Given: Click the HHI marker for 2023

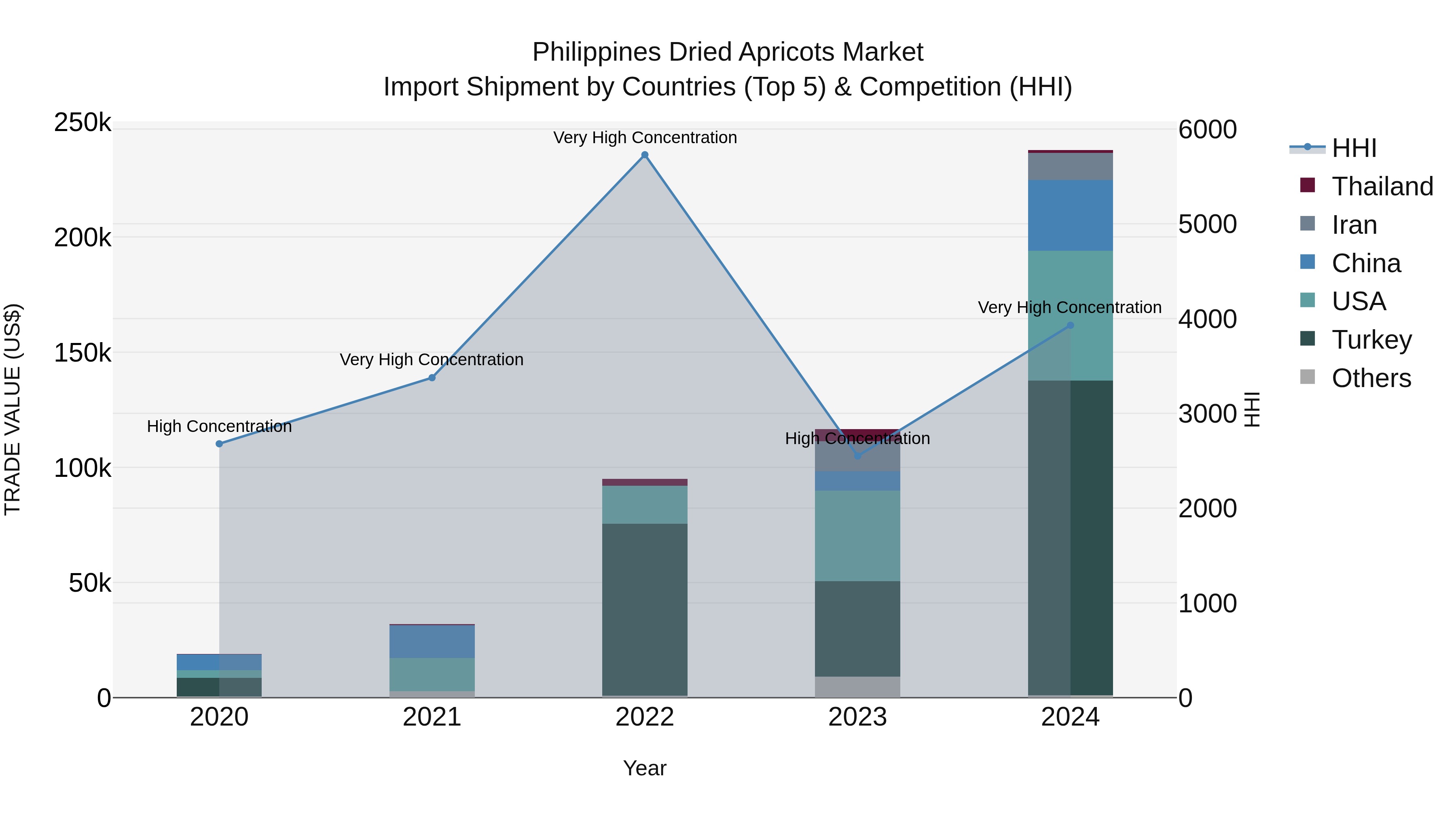Looking at the screenshot, I should point(857,455).
